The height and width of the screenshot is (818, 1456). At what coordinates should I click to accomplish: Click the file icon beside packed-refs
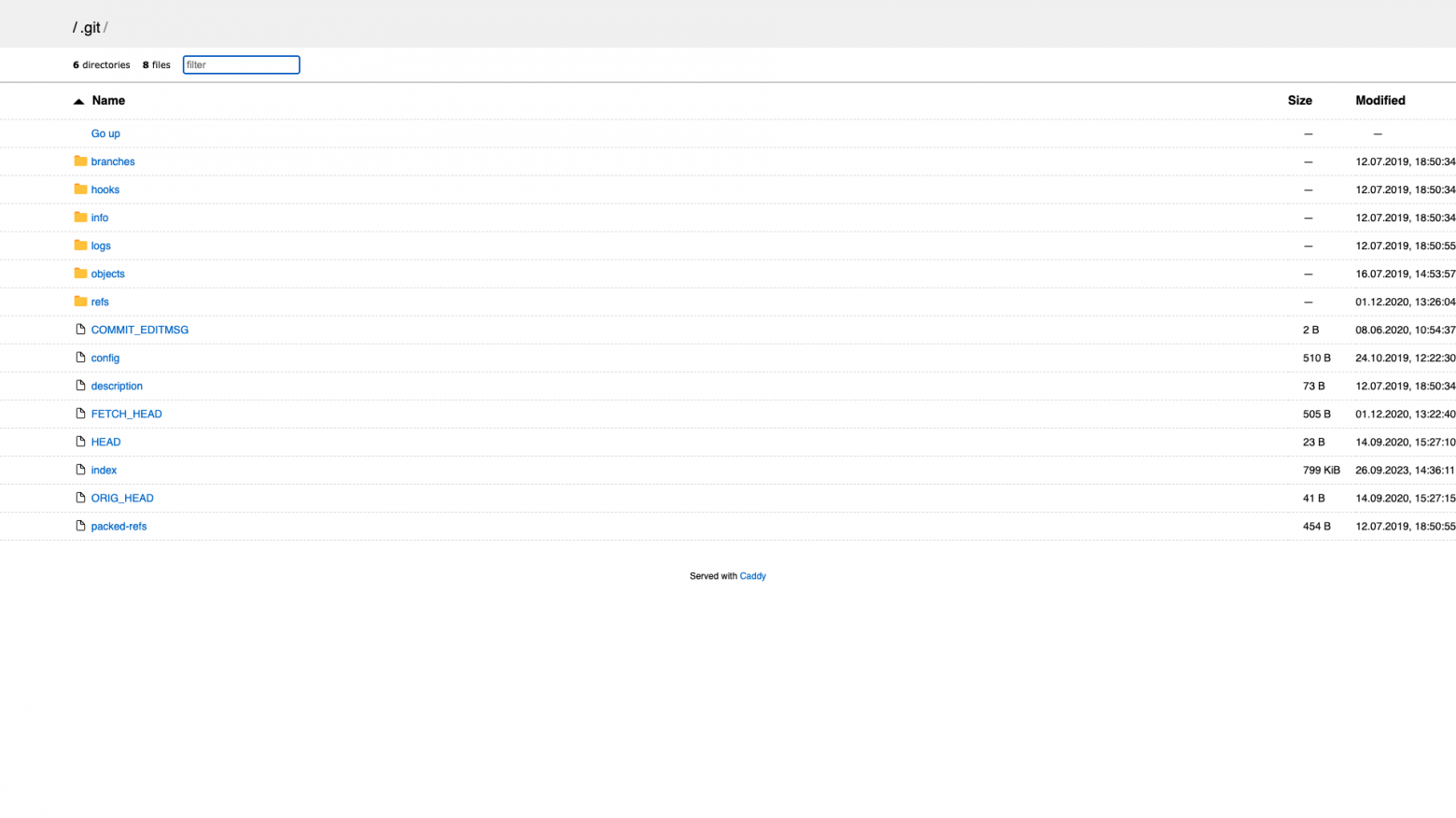click(x=80, y=526)
